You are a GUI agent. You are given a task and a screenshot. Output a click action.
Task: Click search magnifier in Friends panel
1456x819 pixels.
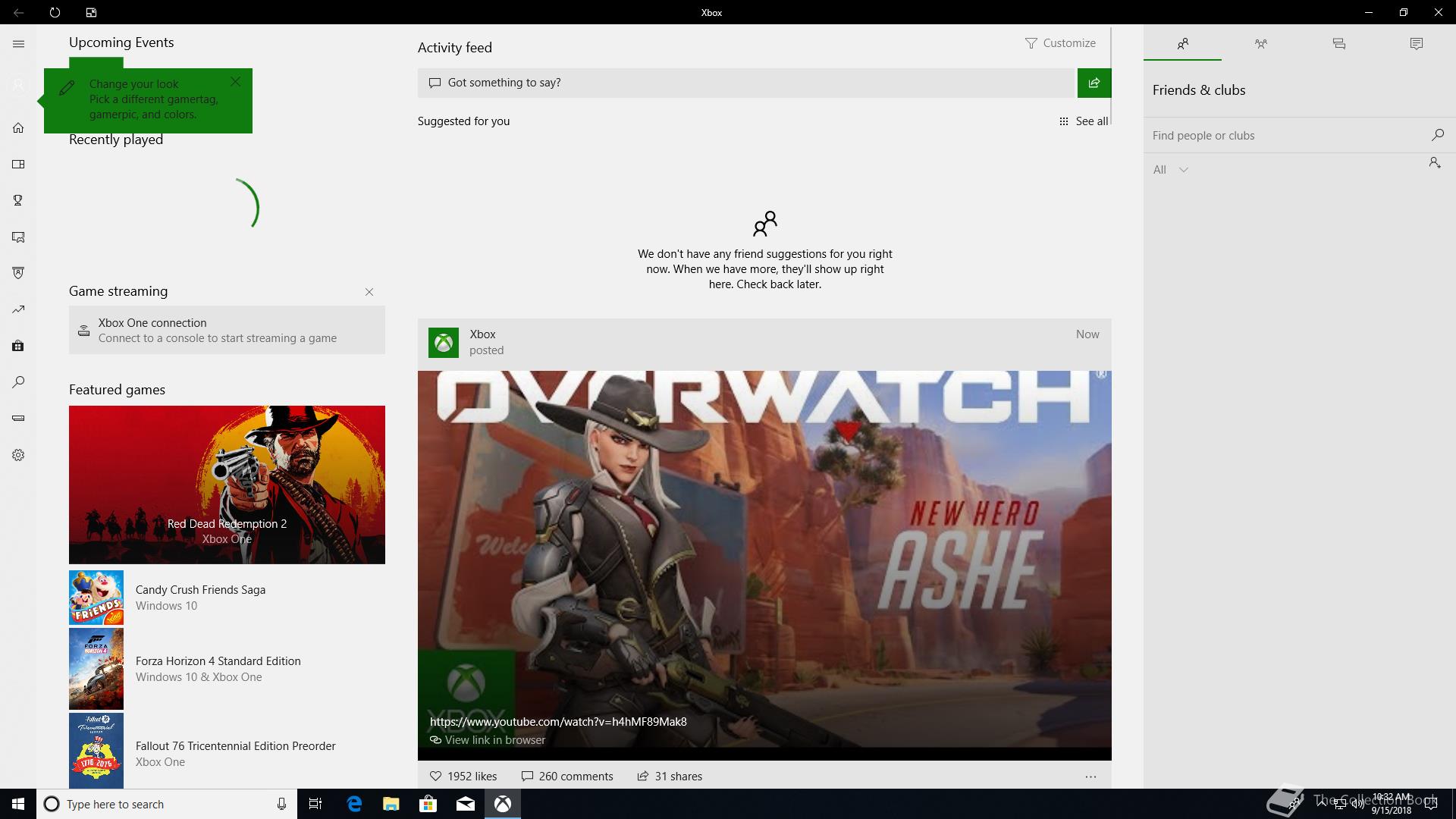(1438, 135)
